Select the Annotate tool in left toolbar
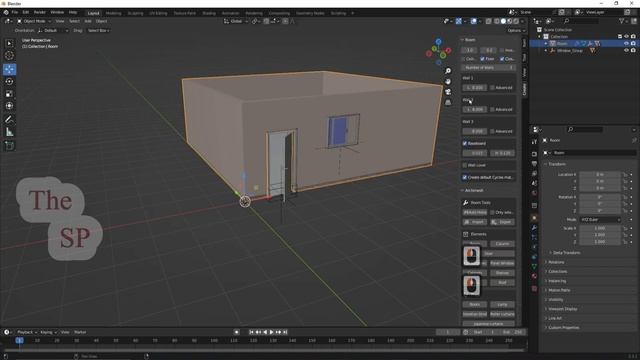Screen dimensions: 640x360 [9, 120]
